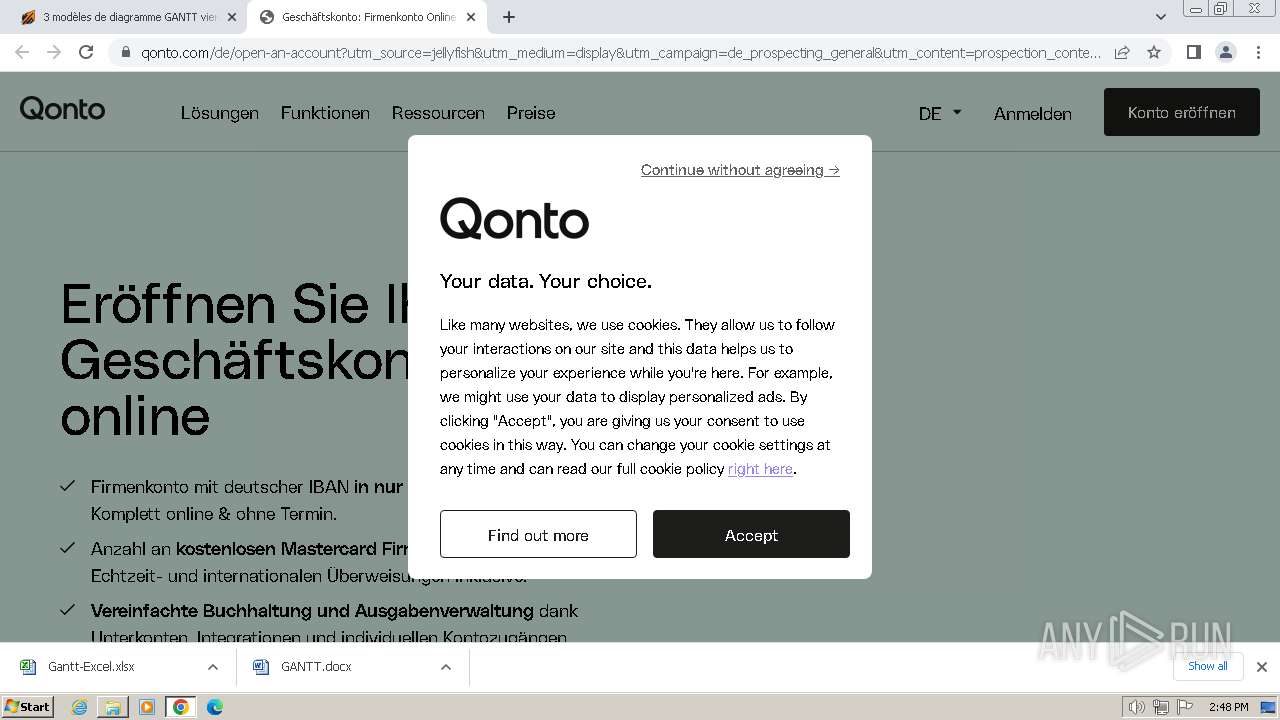Bookmark this page with the star
This screenshot has height=720, width=1280.
[1154, 52]
